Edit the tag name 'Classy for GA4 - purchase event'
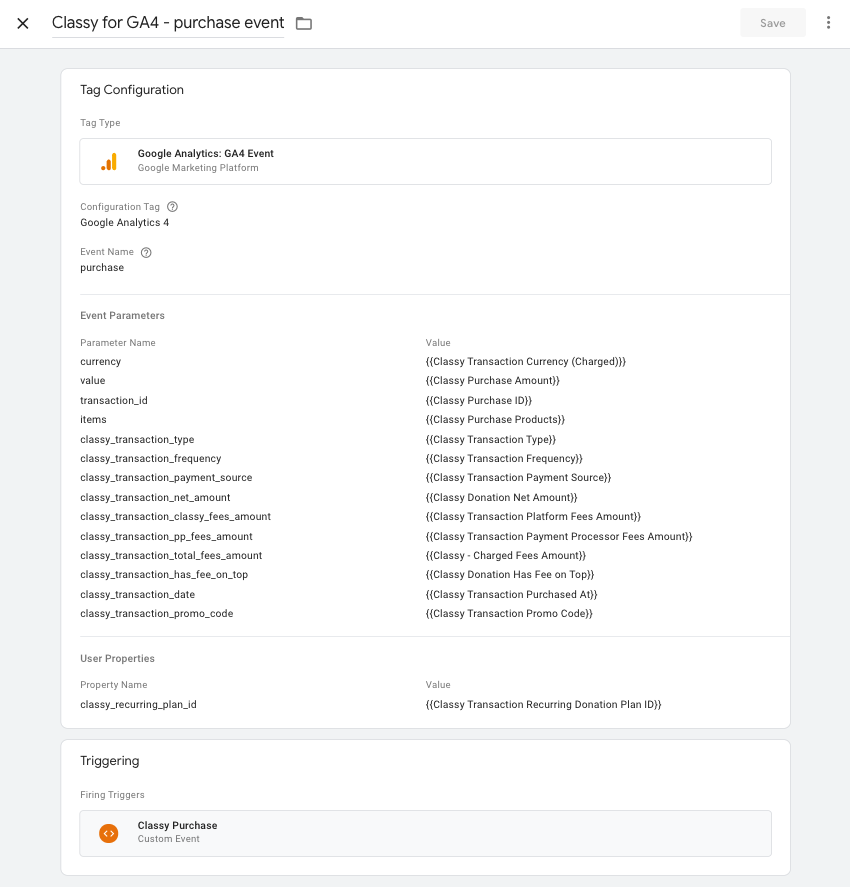850x887 pixels. tap(168, 23)
